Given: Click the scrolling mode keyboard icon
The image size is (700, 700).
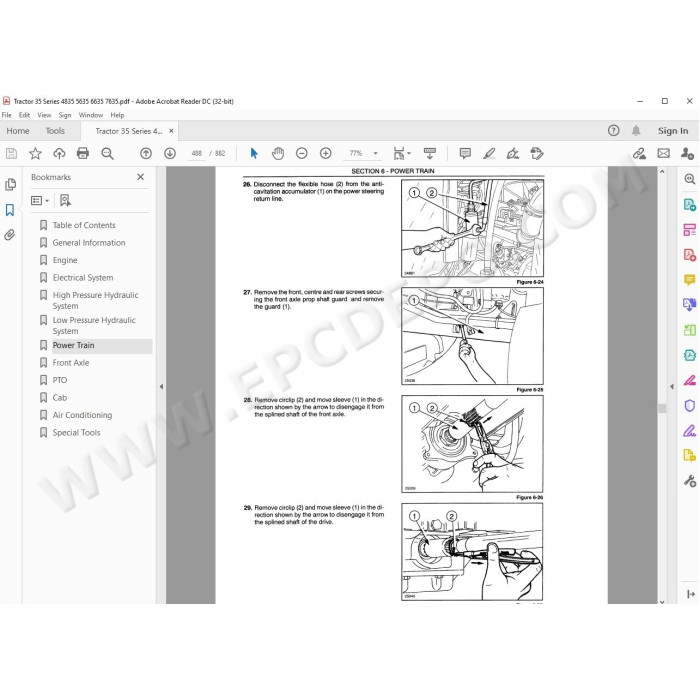Looking at the screenshot, I should pyautogui.click(x=430, y=154).
